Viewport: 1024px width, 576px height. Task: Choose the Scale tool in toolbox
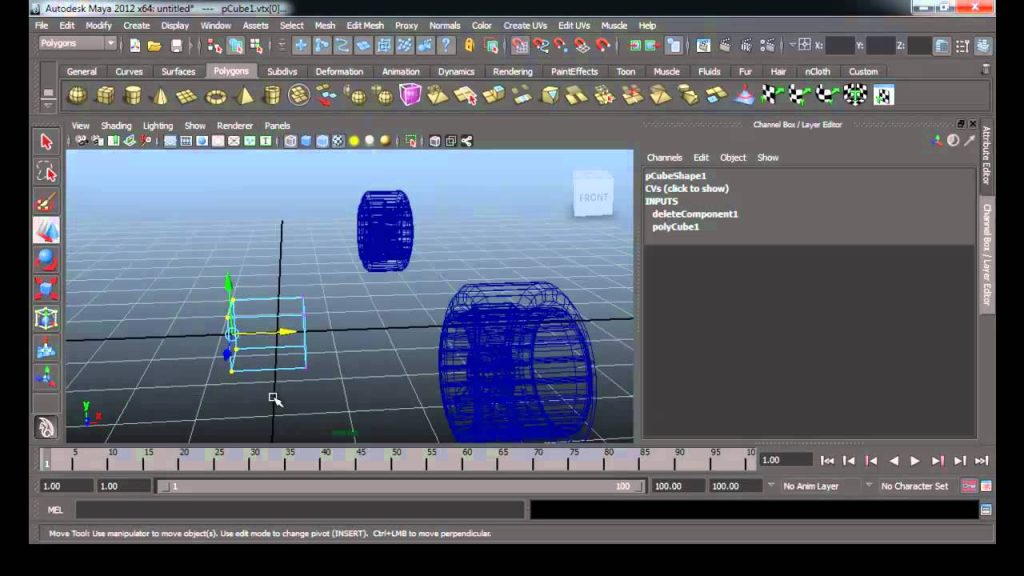[46, 289]
